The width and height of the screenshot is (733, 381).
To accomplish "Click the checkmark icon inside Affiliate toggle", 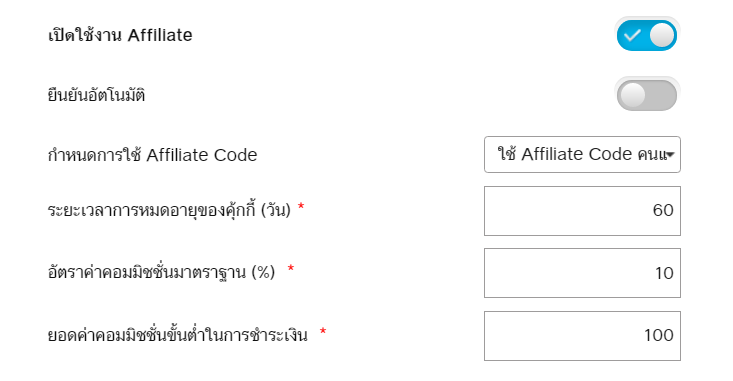I will (x=632, y=36).
